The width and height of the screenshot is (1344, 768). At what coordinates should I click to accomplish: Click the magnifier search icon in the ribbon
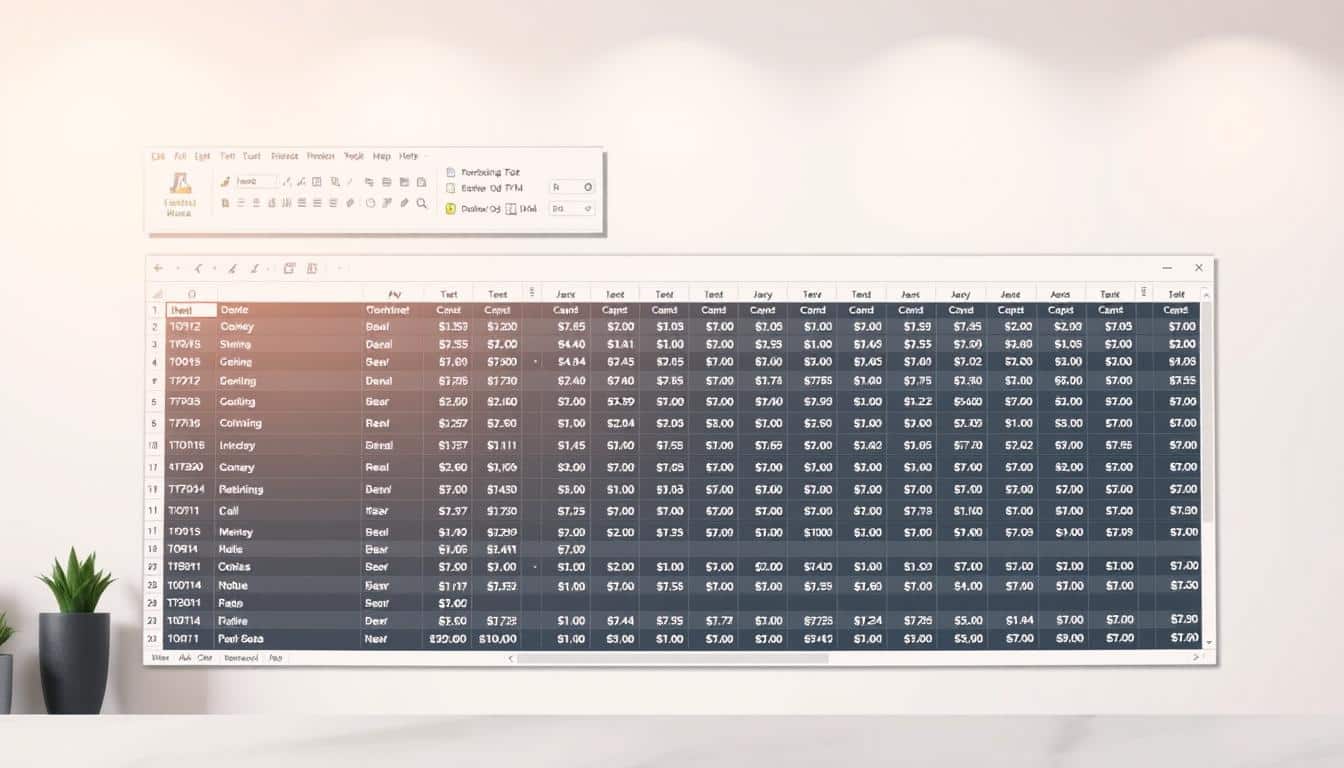[x=421, y=203]
